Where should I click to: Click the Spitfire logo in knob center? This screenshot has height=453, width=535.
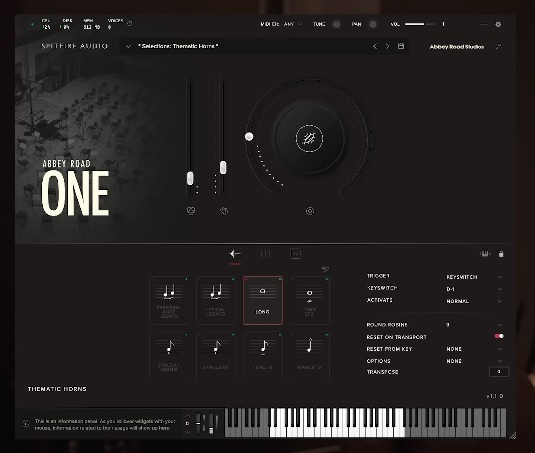[309, 138]
